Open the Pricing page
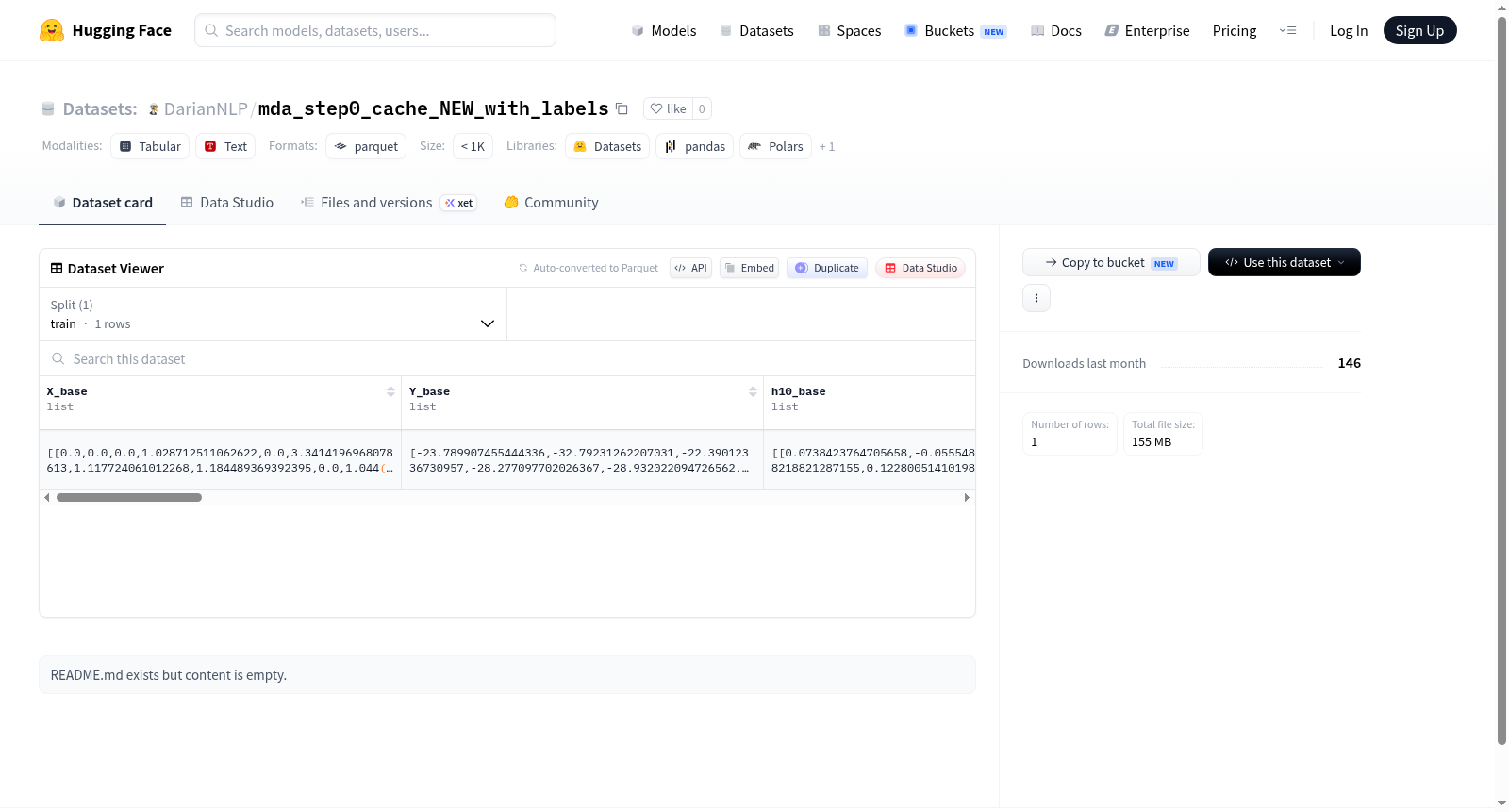This screenshot has width=1509, height=812. pyautogui.click(x=1235, y=30)
